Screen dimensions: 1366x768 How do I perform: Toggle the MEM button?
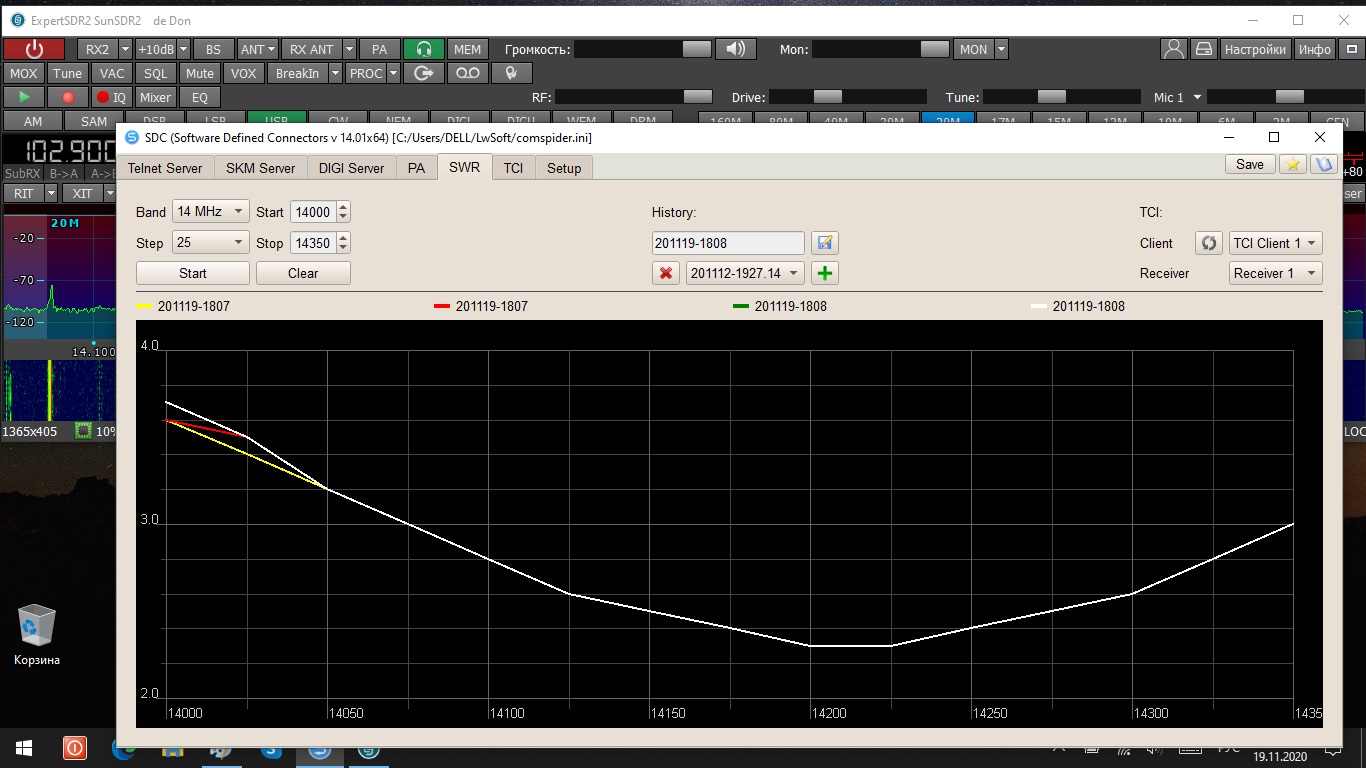(467, 49)
